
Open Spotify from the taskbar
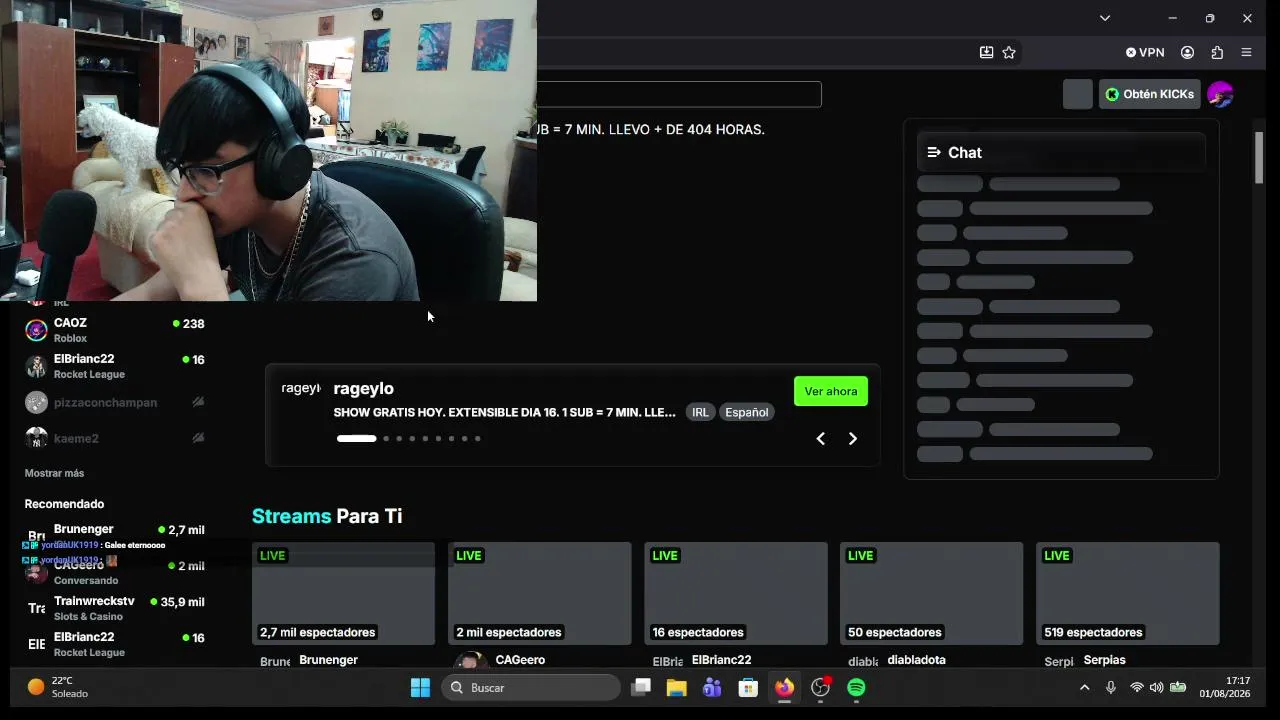[856, 687]
